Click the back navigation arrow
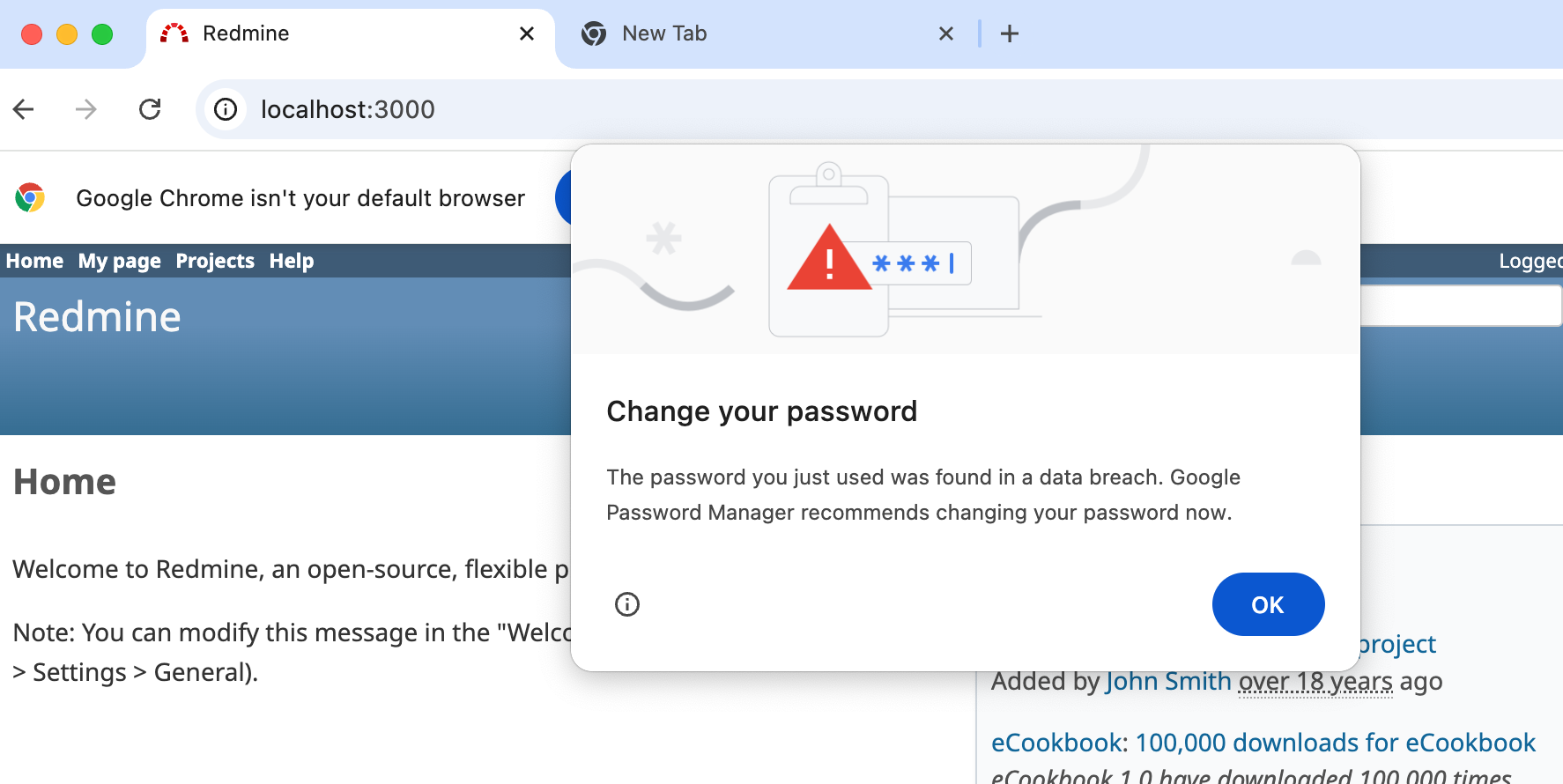1563x784 pixels. coord(24,109)
